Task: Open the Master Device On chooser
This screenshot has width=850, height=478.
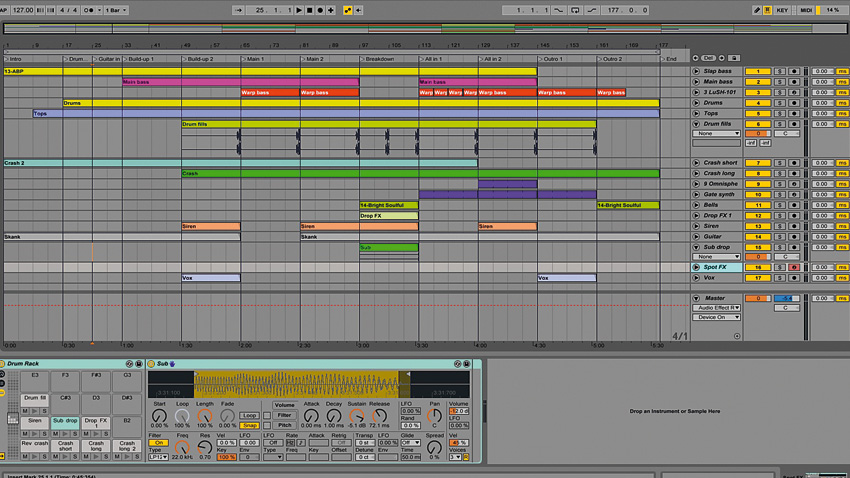Action: (717, 317)
